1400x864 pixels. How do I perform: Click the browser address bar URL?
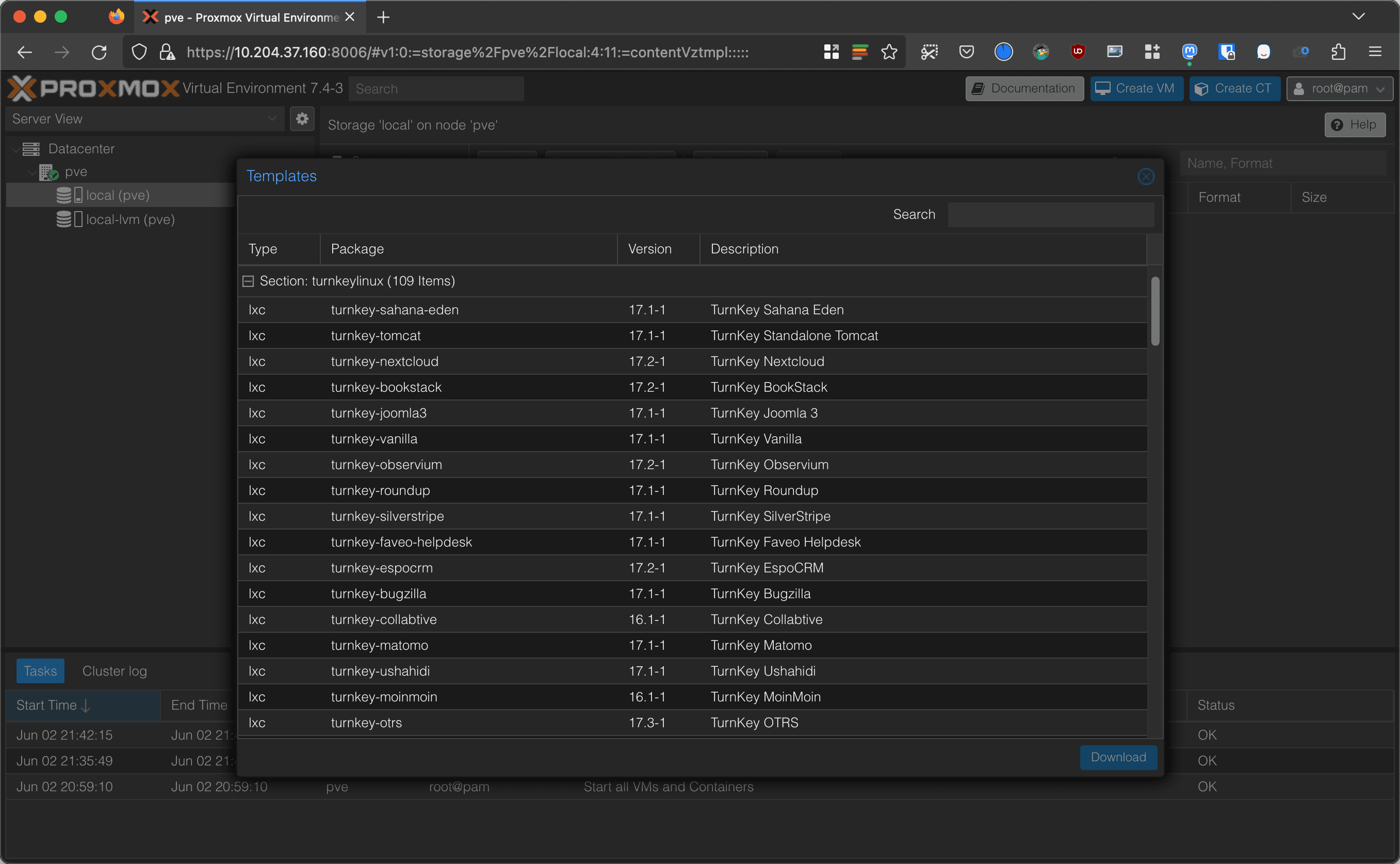[467, 53]
